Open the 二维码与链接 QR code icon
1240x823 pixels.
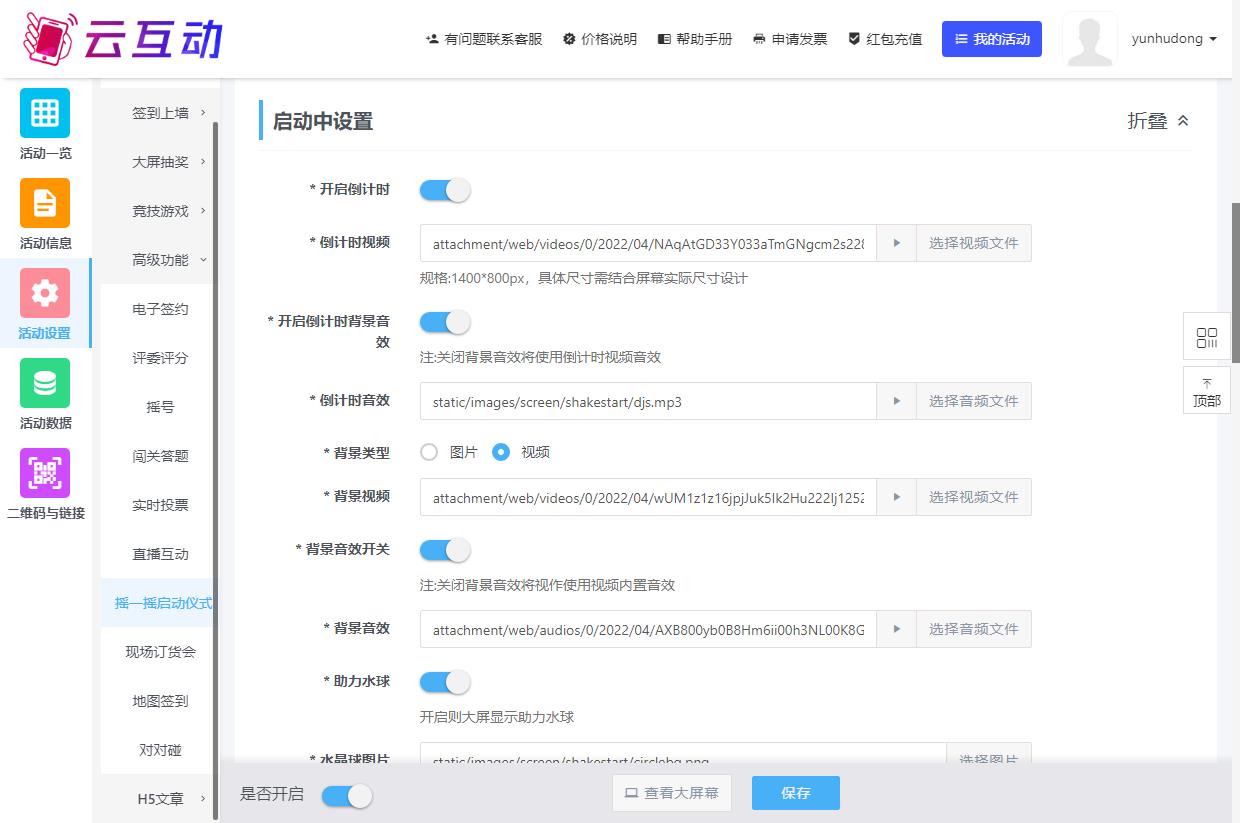[x=45, y=473]
